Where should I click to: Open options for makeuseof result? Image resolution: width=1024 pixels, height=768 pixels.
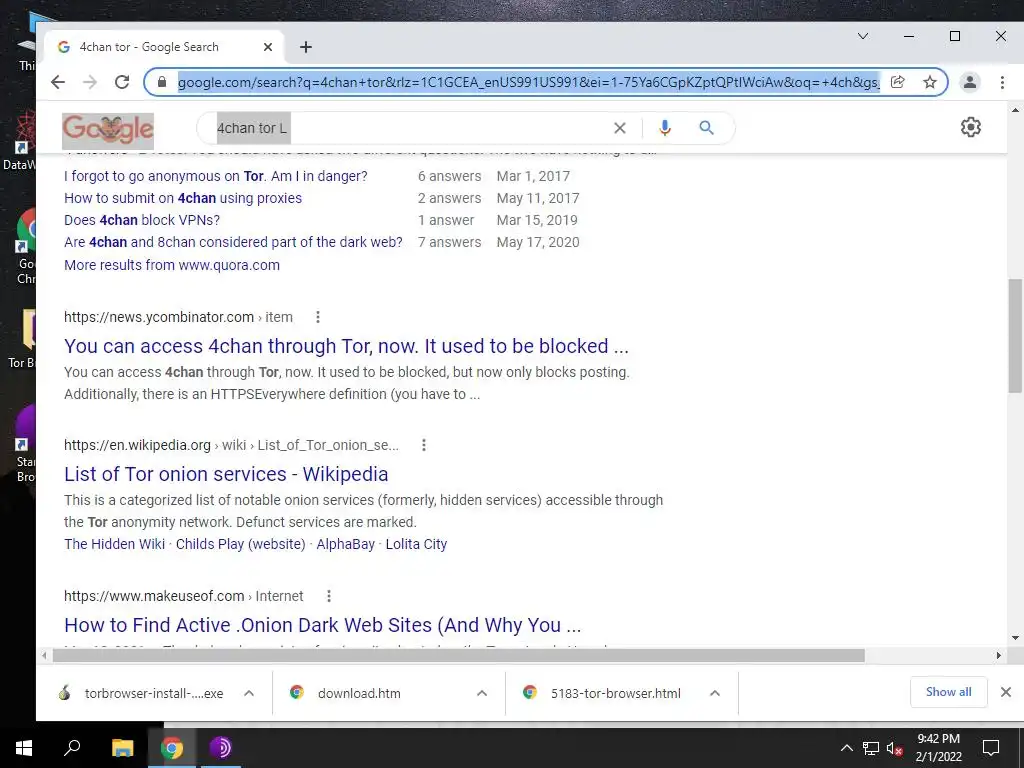329,596
